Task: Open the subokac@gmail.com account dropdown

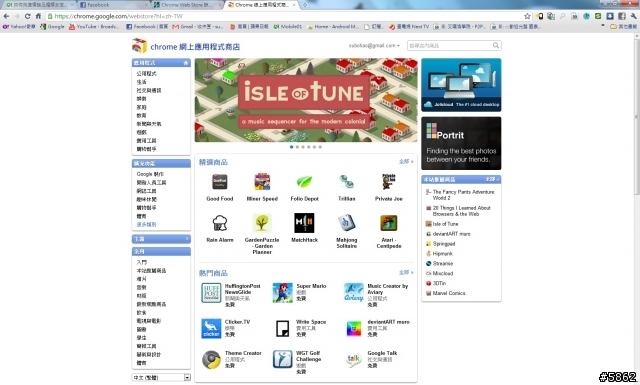Action: tap(374, 46)
